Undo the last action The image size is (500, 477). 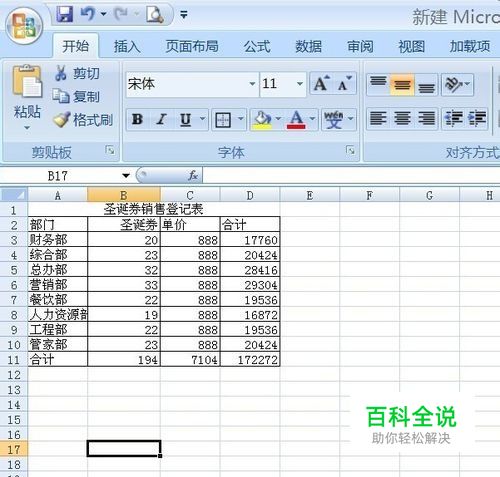[x=88, y=14]
